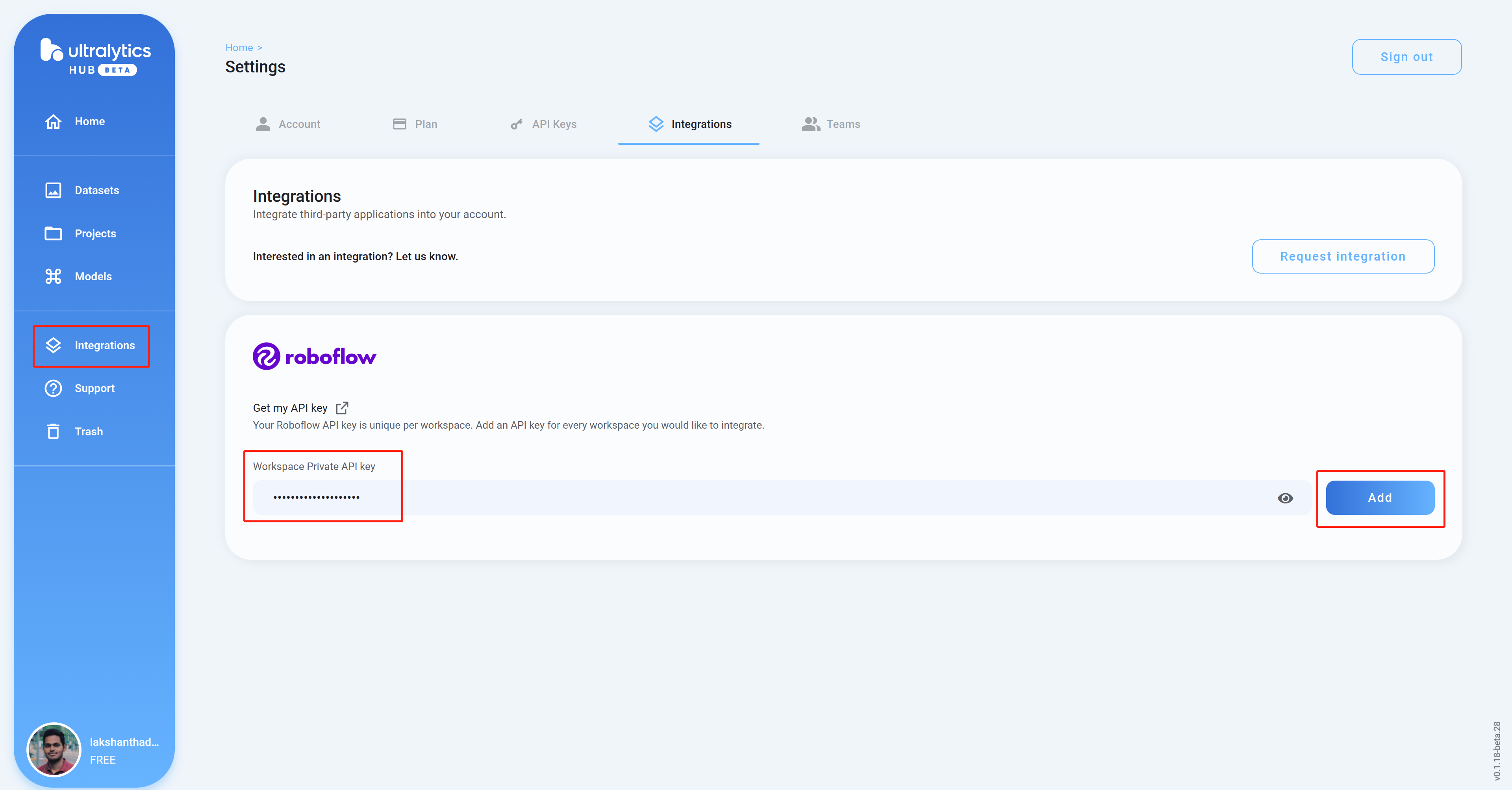Click the external link icon beside Get my API key
Viewport: 1512px width, 790px height.
click(342, 408)
